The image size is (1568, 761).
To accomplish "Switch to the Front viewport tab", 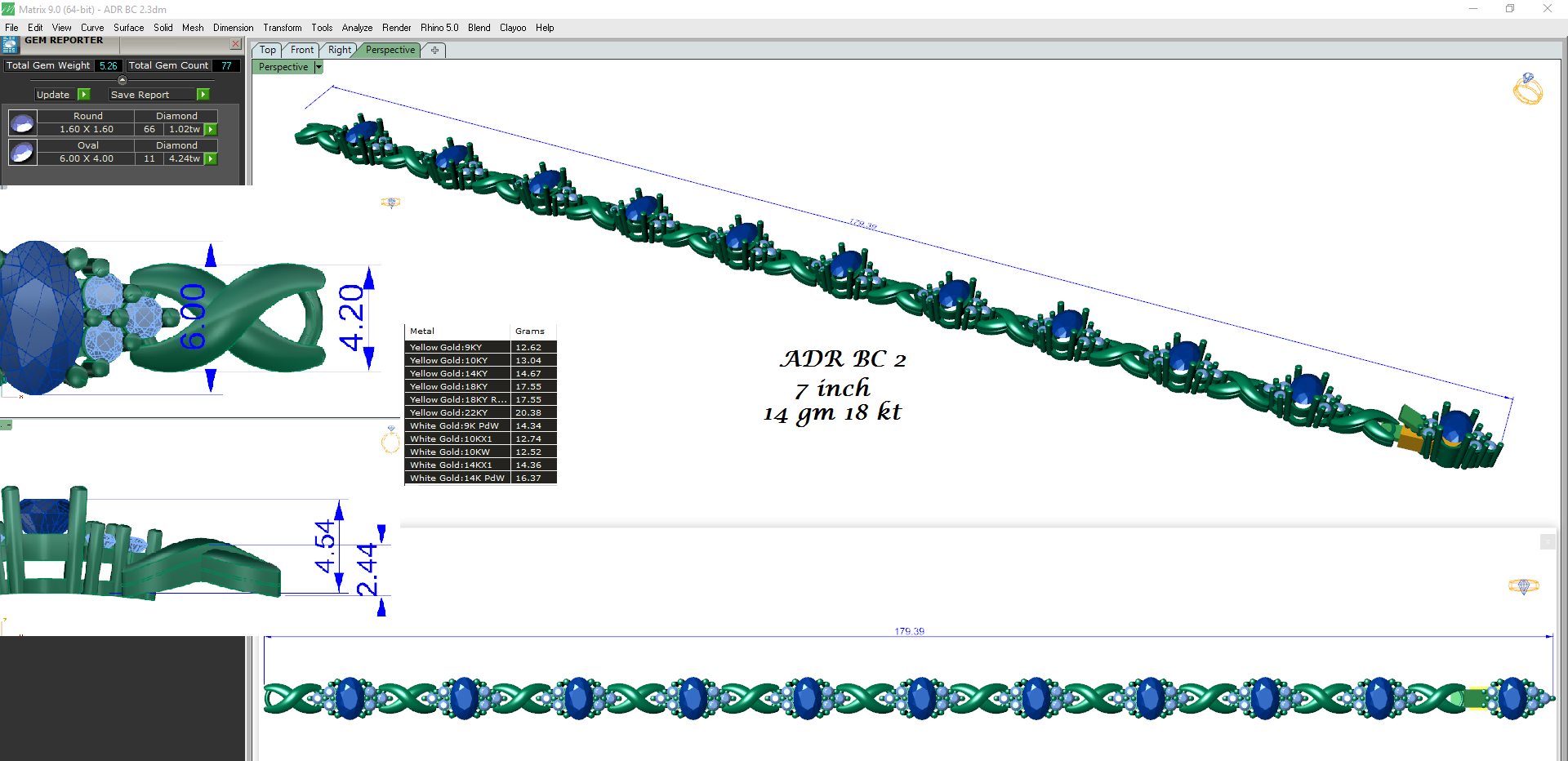I will [301, 51].
